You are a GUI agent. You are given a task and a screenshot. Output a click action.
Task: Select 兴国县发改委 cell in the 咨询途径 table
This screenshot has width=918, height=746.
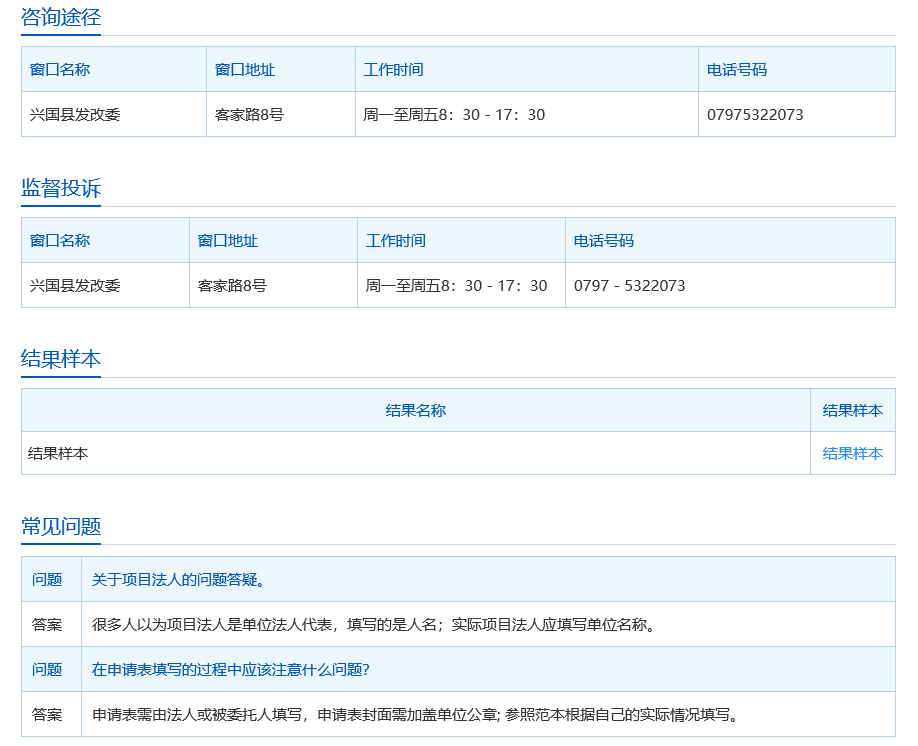point(75,115)
